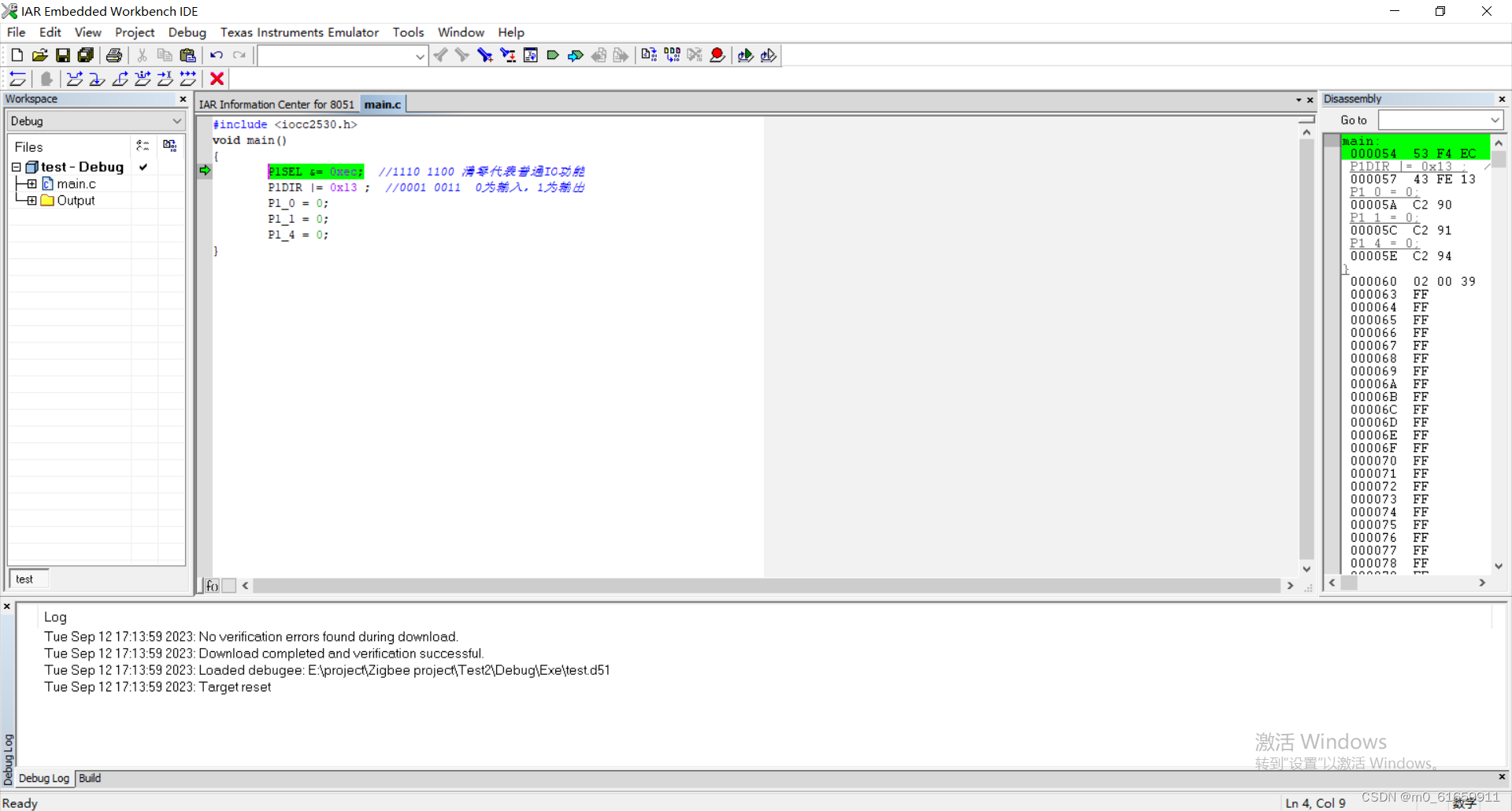Build project with the Make icon
The width and height of the screenshot is (1512, 811).
pyautogui.click(x=672, y=55)
